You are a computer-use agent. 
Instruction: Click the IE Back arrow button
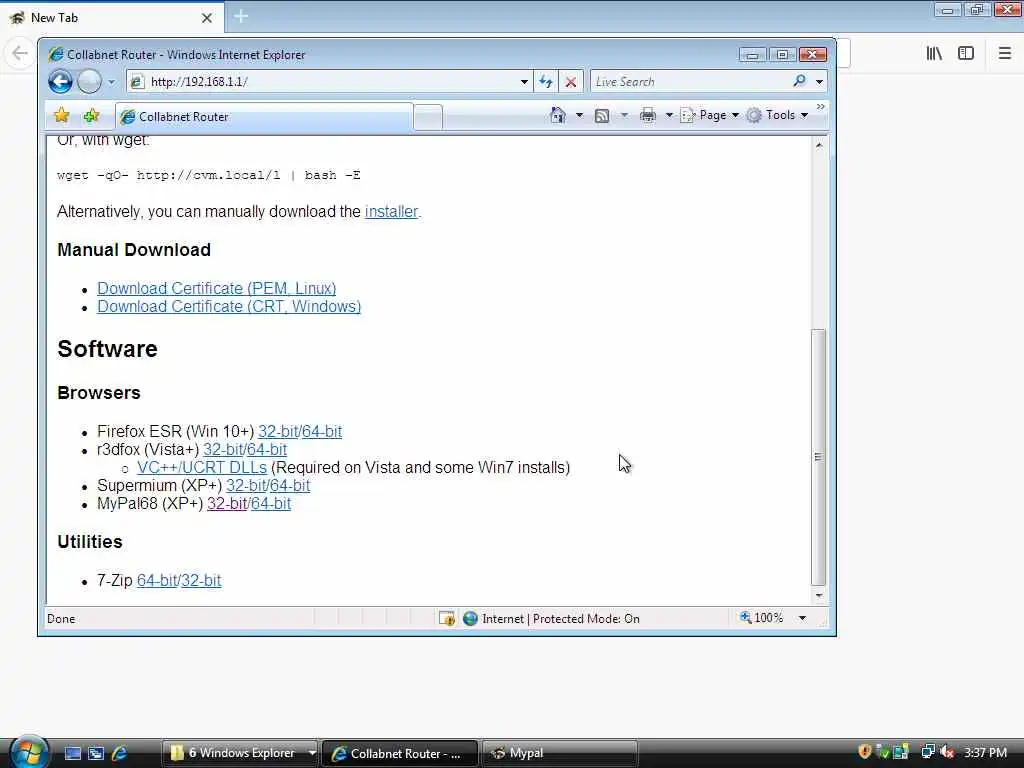pyautogui.click(x=60, y=82)
